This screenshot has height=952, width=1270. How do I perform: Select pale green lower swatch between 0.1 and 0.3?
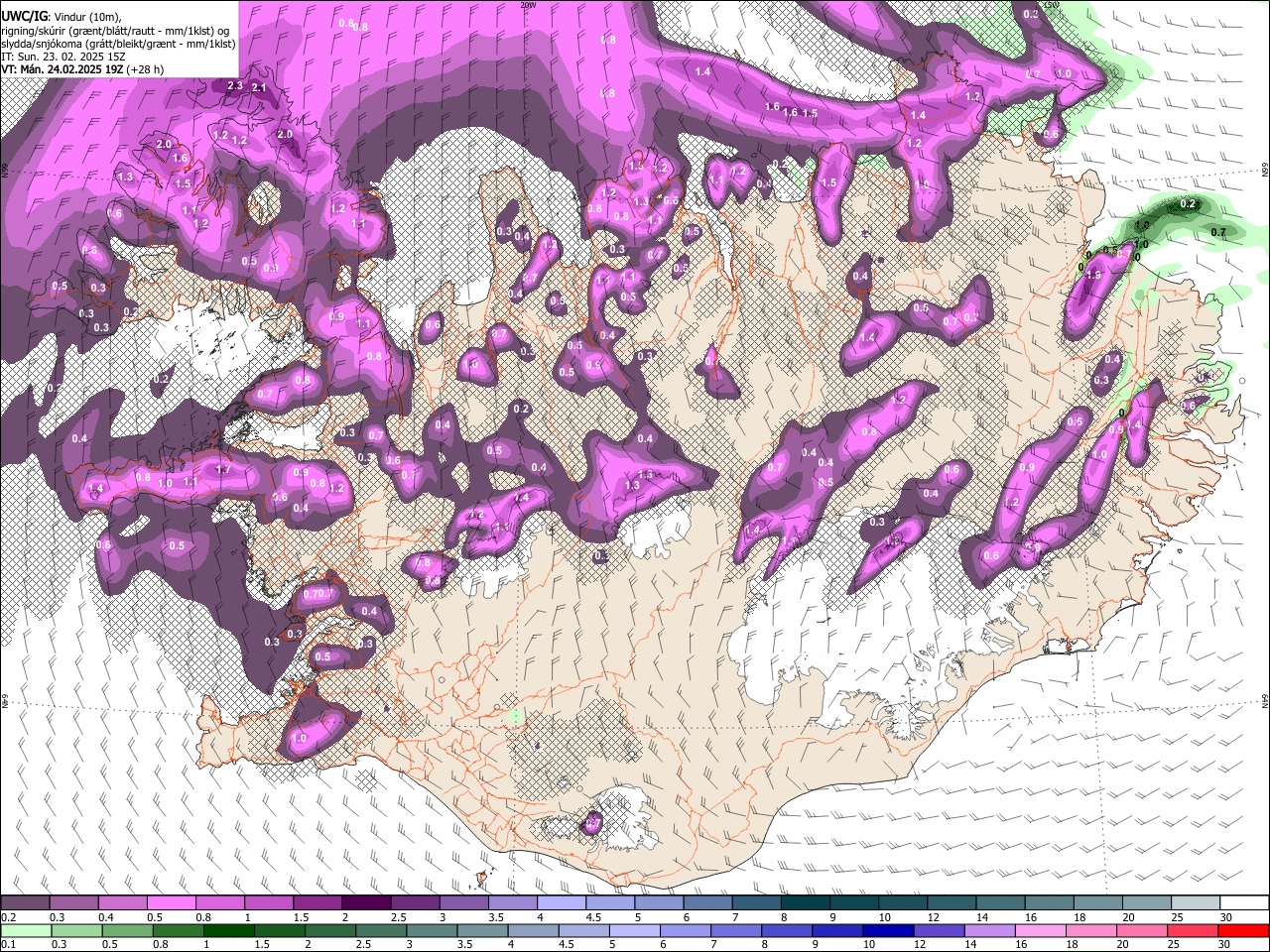(26, 931)
